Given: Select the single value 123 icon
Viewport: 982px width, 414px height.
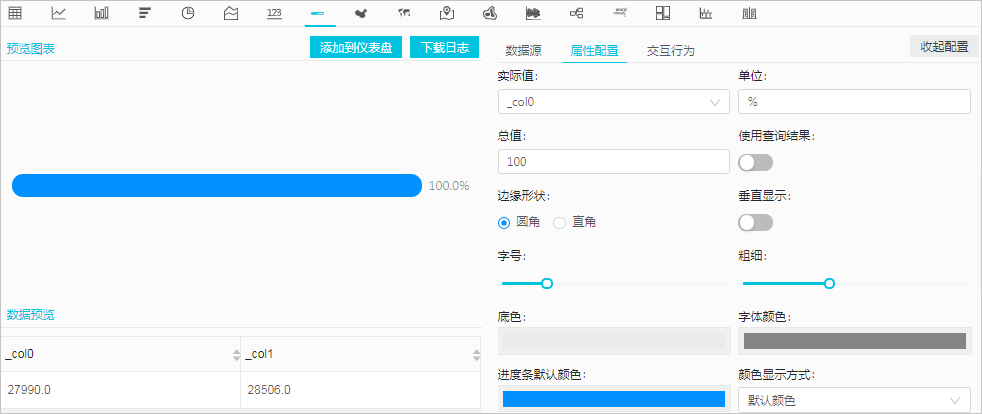Looking at the screenshot, I should click(274, 13).
